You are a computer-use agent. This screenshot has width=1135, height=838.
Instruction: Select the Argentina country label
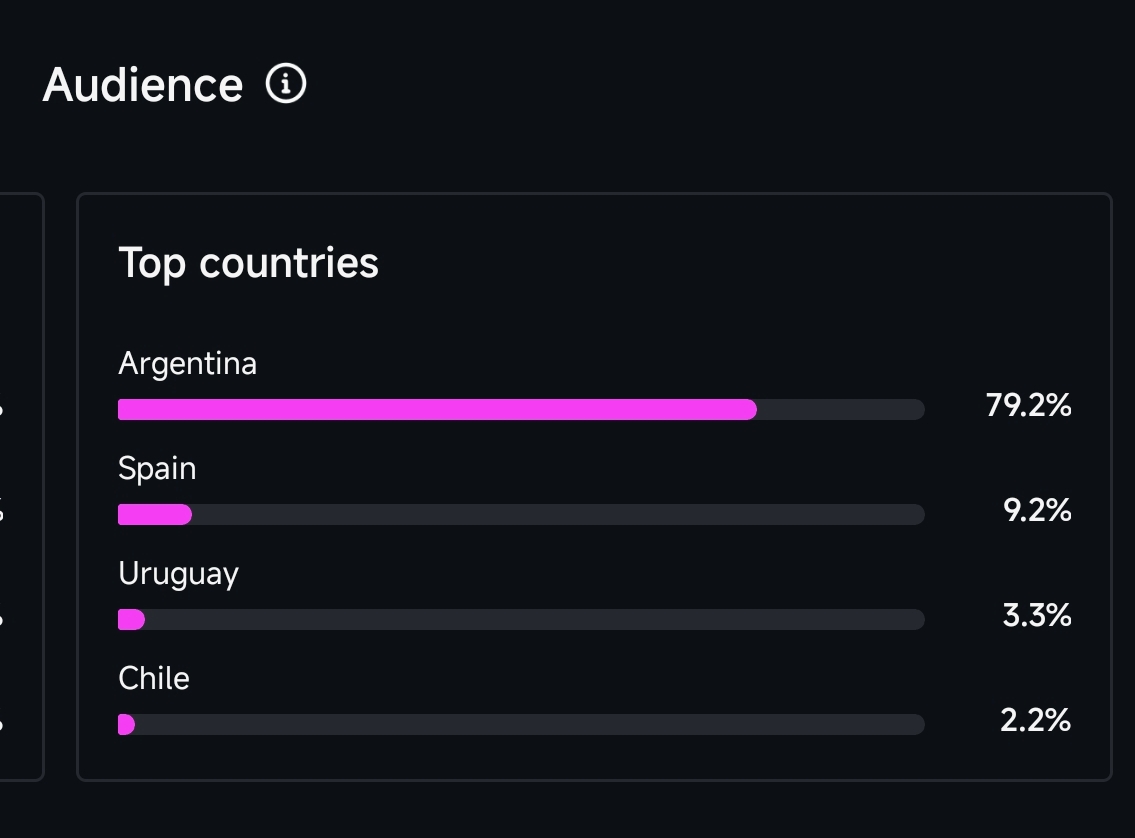tap(187, 363)
